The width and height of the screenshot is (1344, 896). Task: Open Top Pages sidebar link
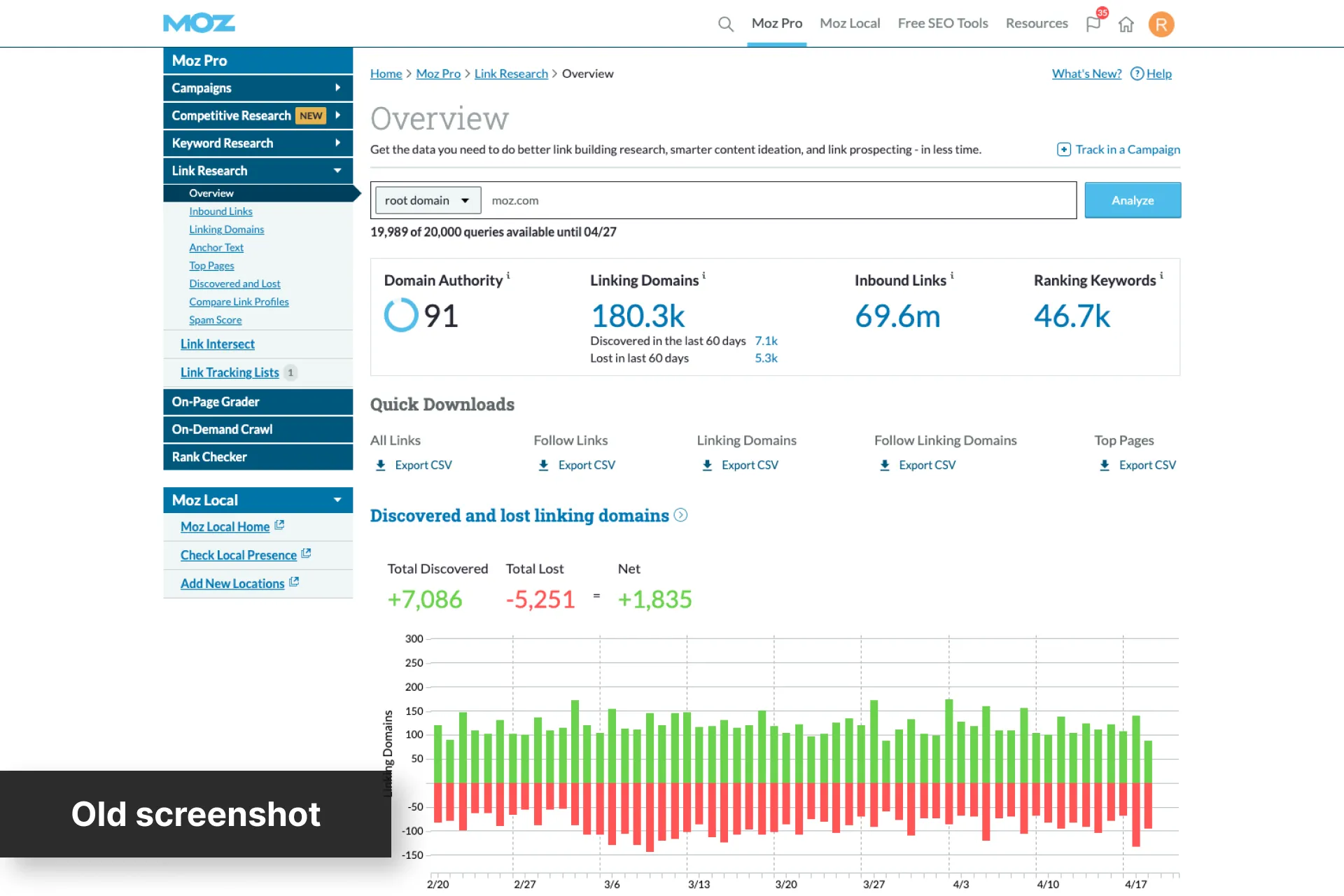pyautogui.click(x=211, y=266)
